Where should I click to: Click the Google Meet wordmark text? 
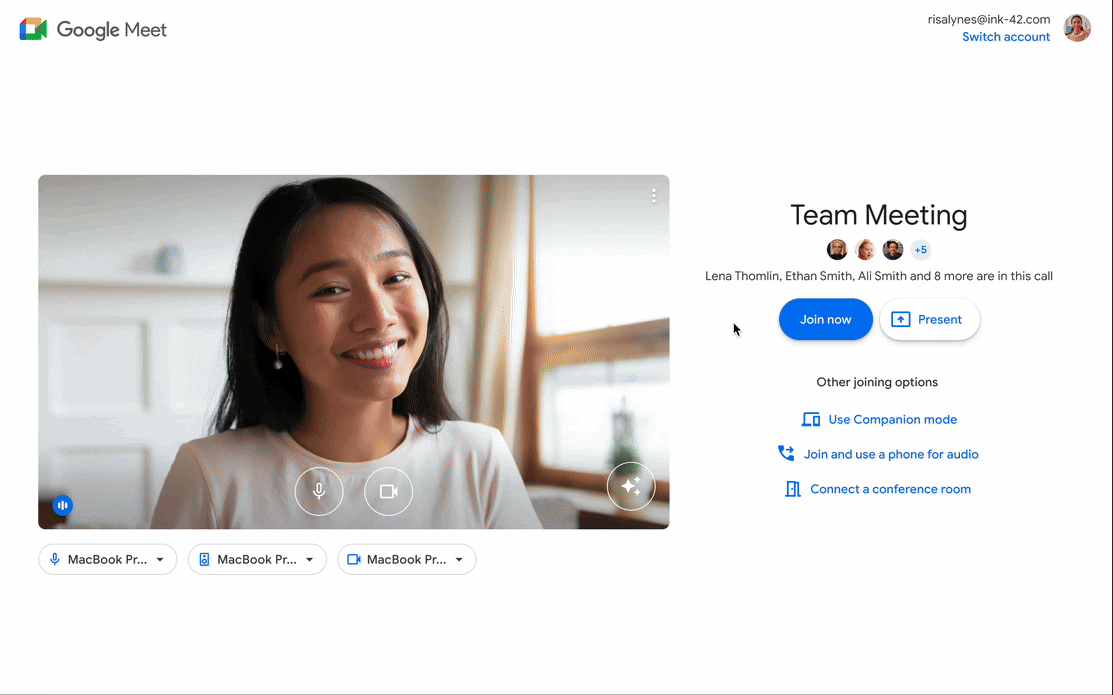[x=111, y=30]
